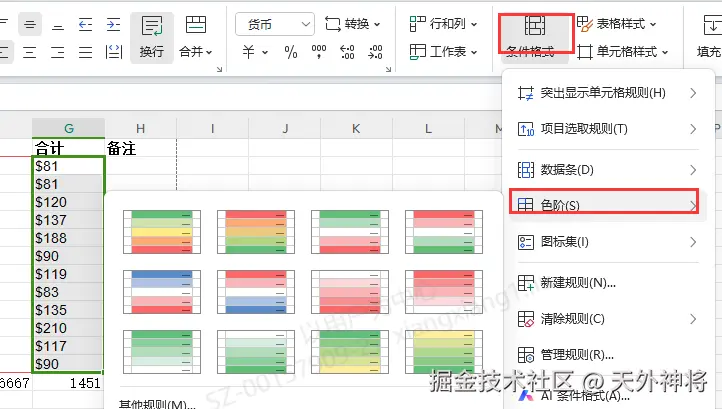This screenshot has width=722, height=409.
Task: Toggle justify alignment icon
Action: [x=85, y=52]
